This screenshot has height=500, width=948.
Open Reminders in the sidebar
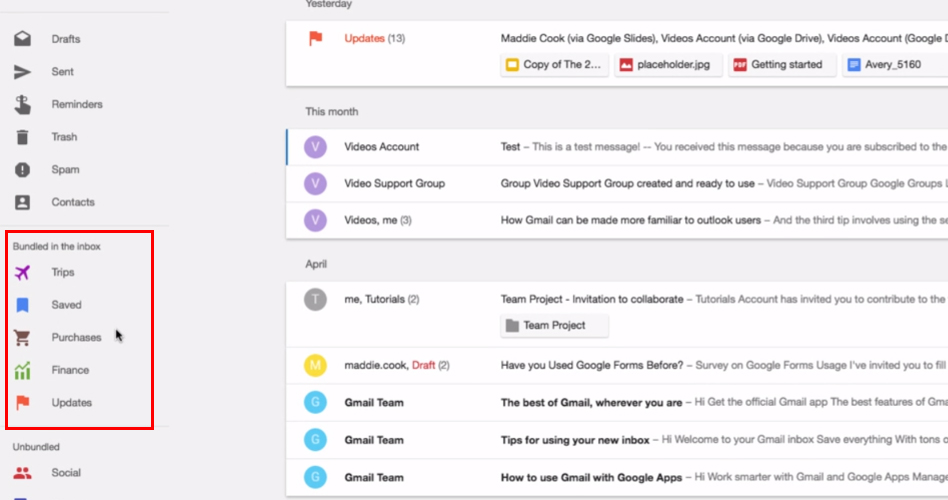click(x=77, y=104)
